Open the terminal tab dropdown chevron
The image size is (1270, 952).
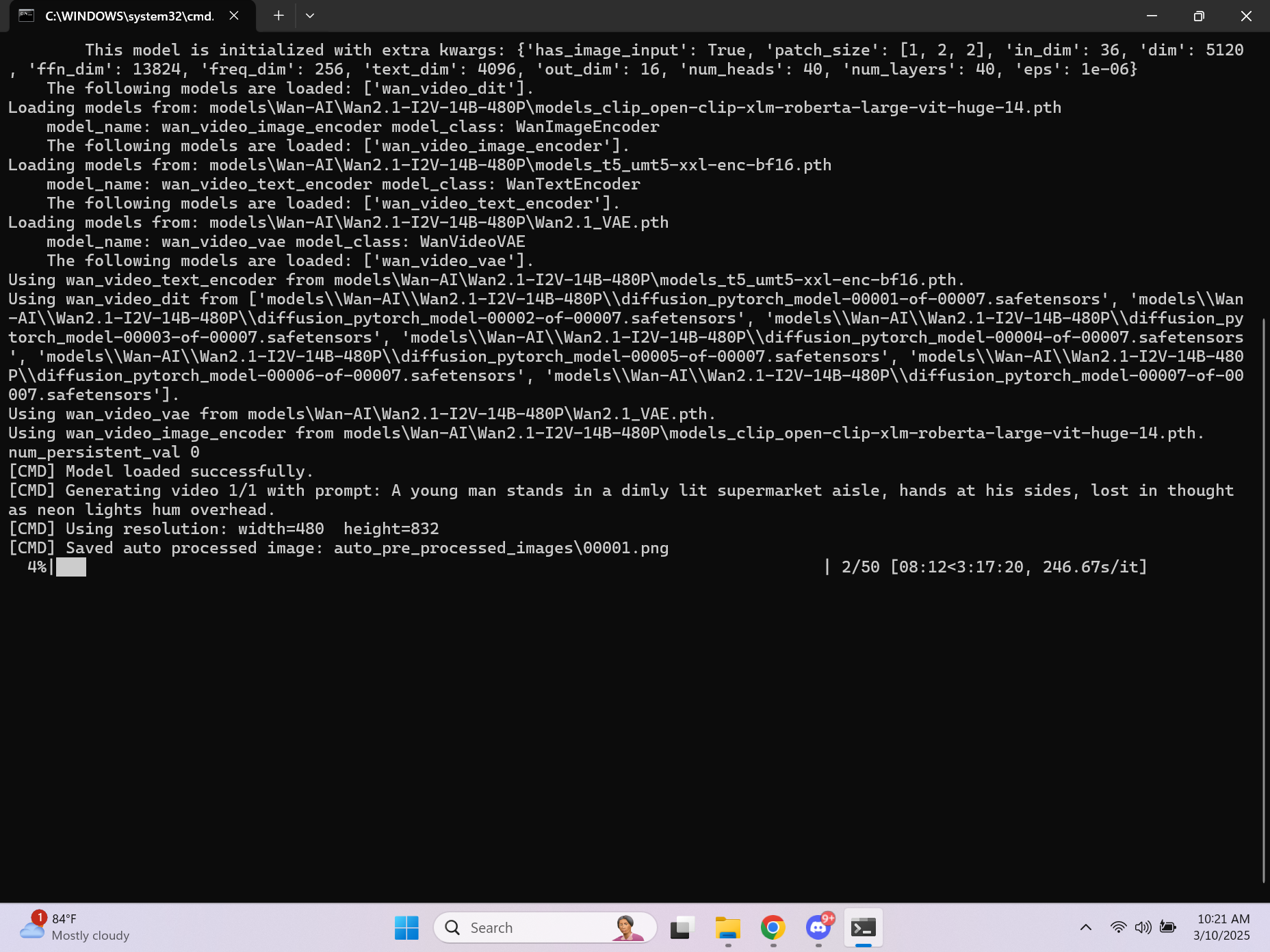click(x=310, y=15)
